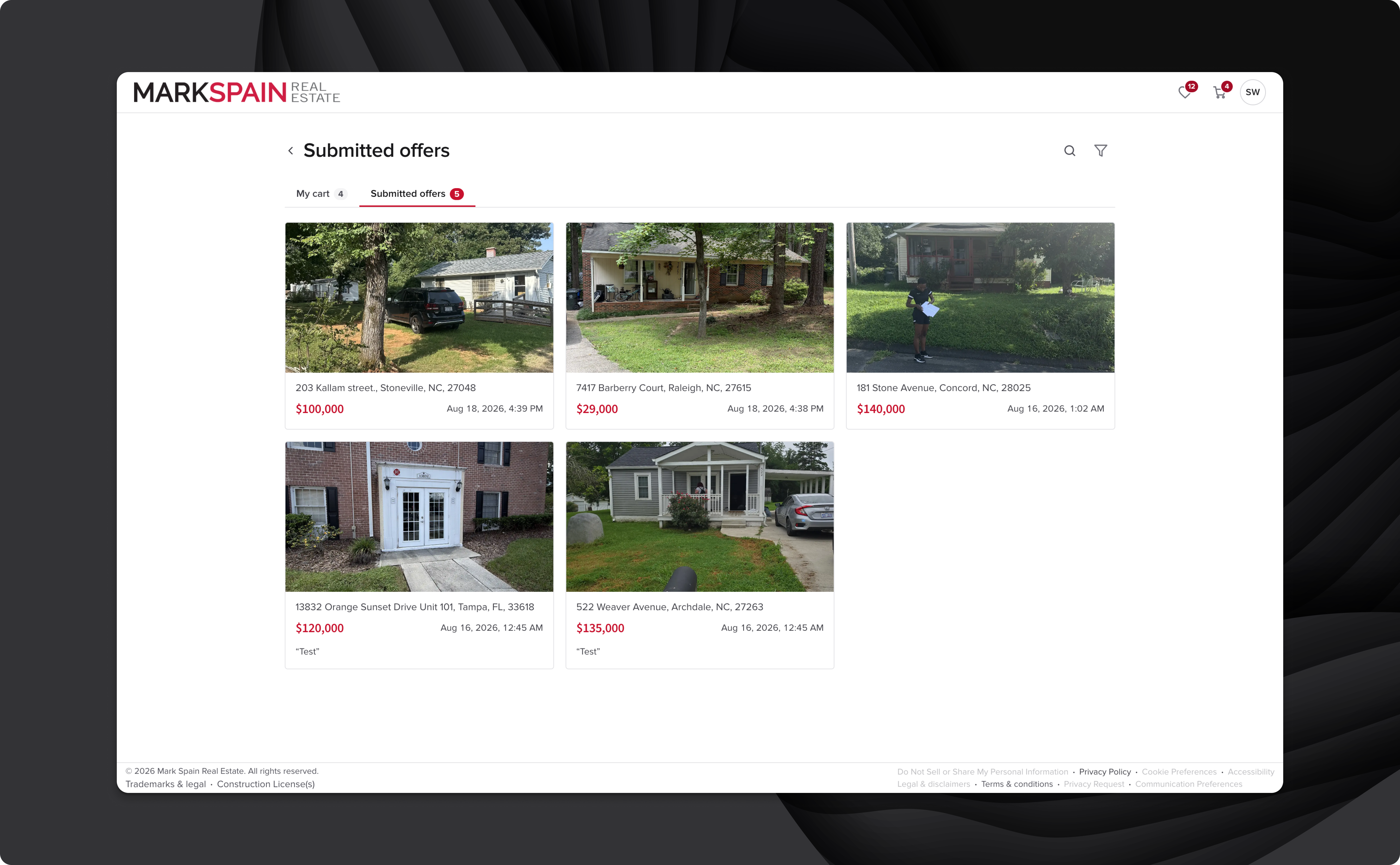
Task: Open the Construction License(s) footer link
Action: pyautogui.click(x=266, y=784)
